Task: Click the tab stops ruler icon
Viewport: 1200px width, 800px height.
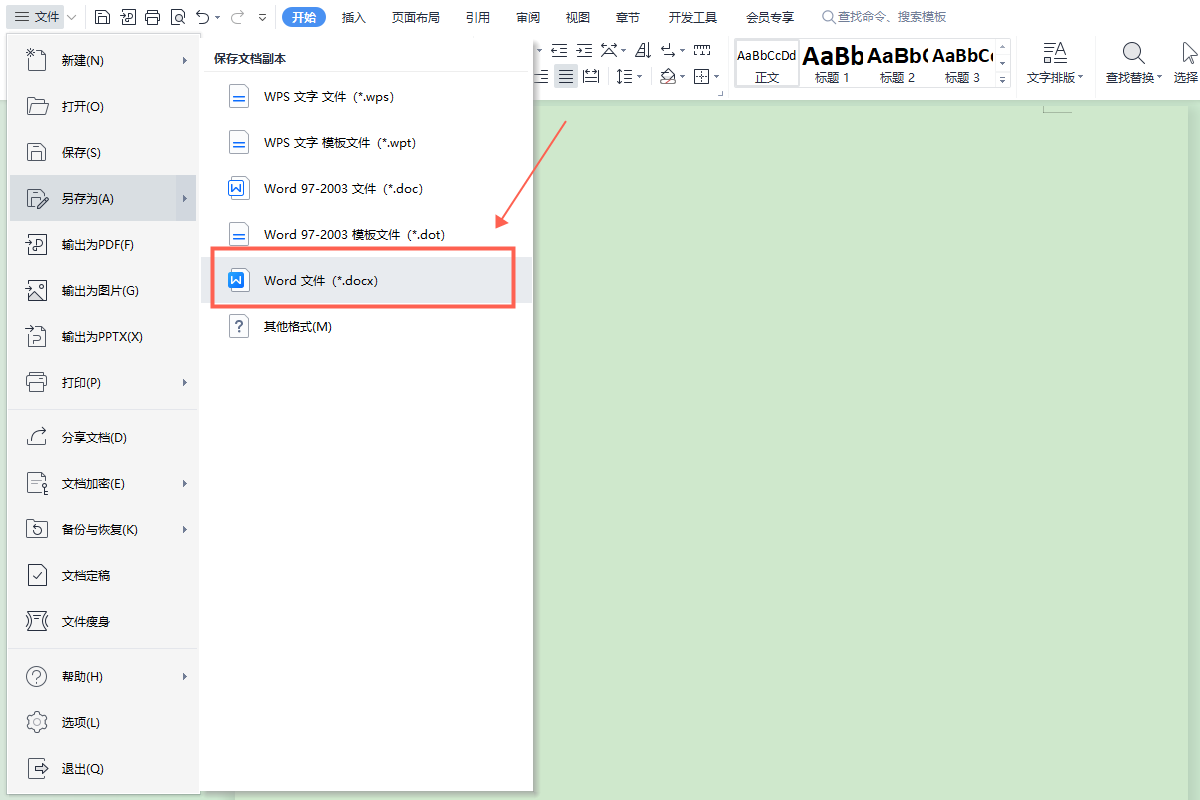Action: (x=702, y=49)
